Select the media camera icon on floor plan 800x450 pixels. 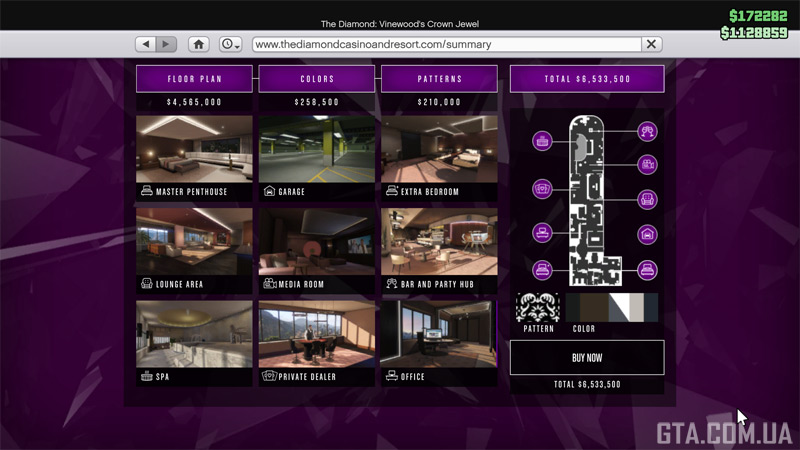pos(648,165)
